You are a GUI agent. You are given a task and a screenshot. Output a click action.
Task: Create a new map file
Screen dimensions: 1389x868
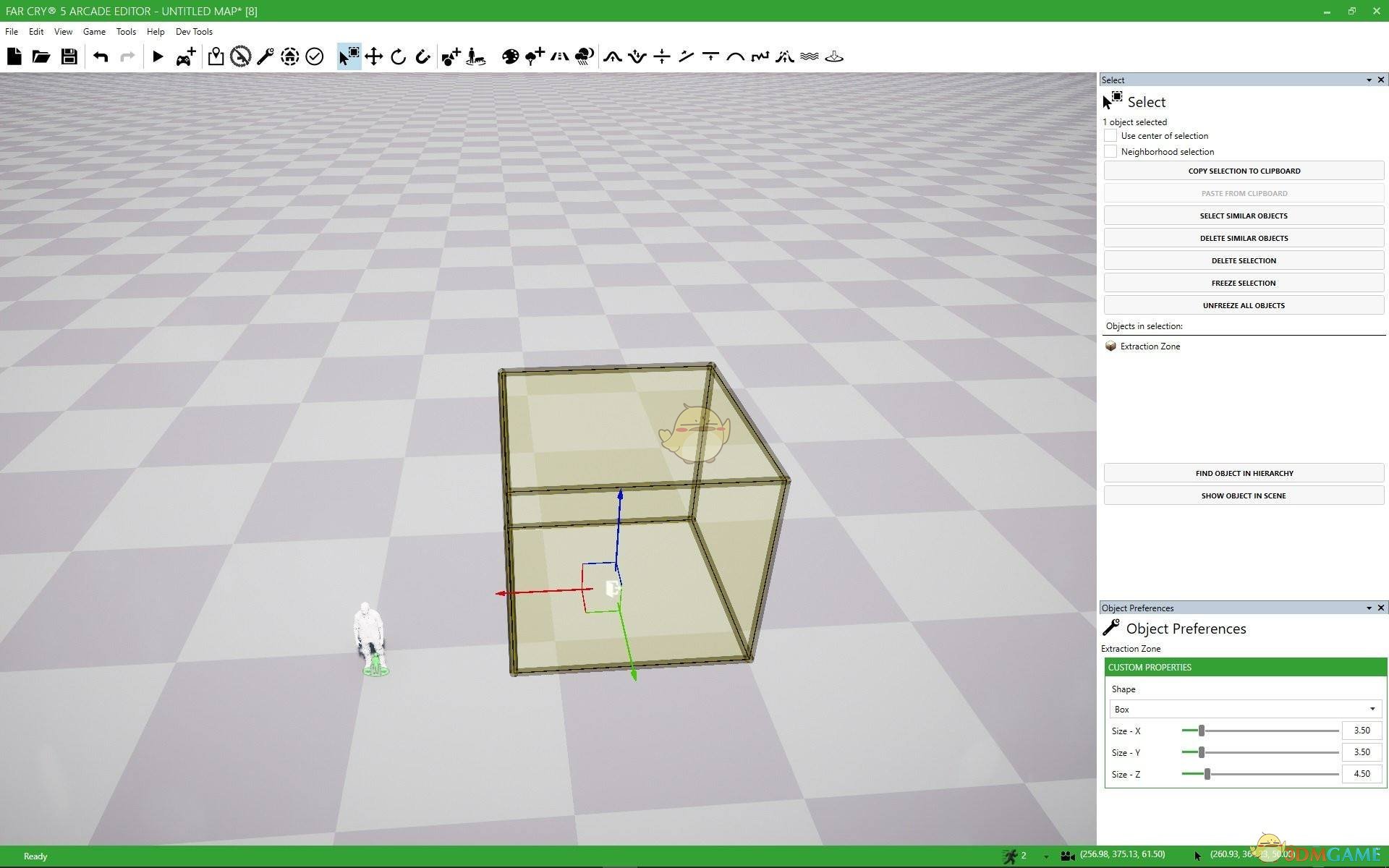coord(14,56)
